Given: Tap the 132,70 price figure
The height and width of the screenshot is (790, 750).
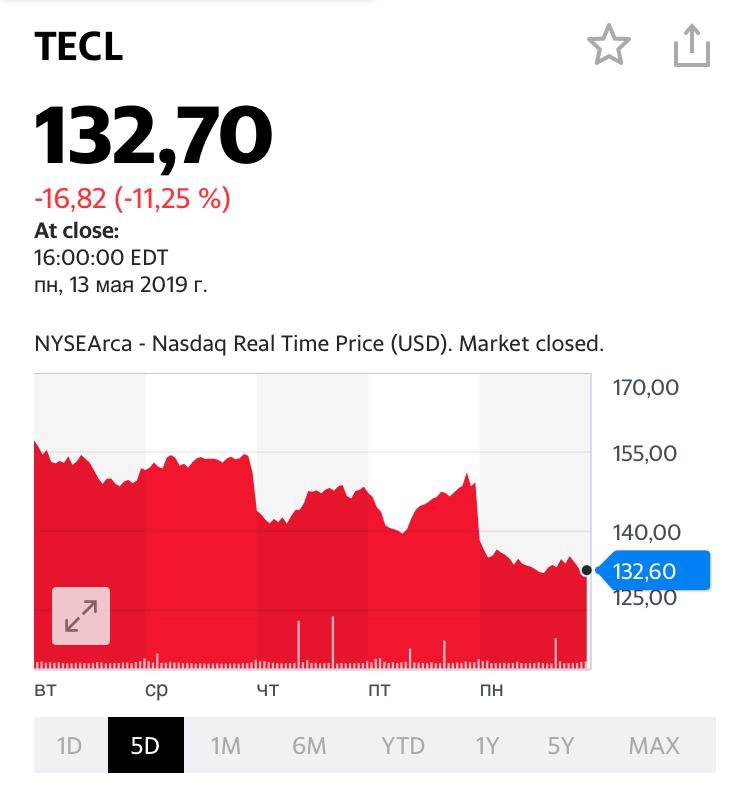Looking at the screenshot, I should [153, 137].
